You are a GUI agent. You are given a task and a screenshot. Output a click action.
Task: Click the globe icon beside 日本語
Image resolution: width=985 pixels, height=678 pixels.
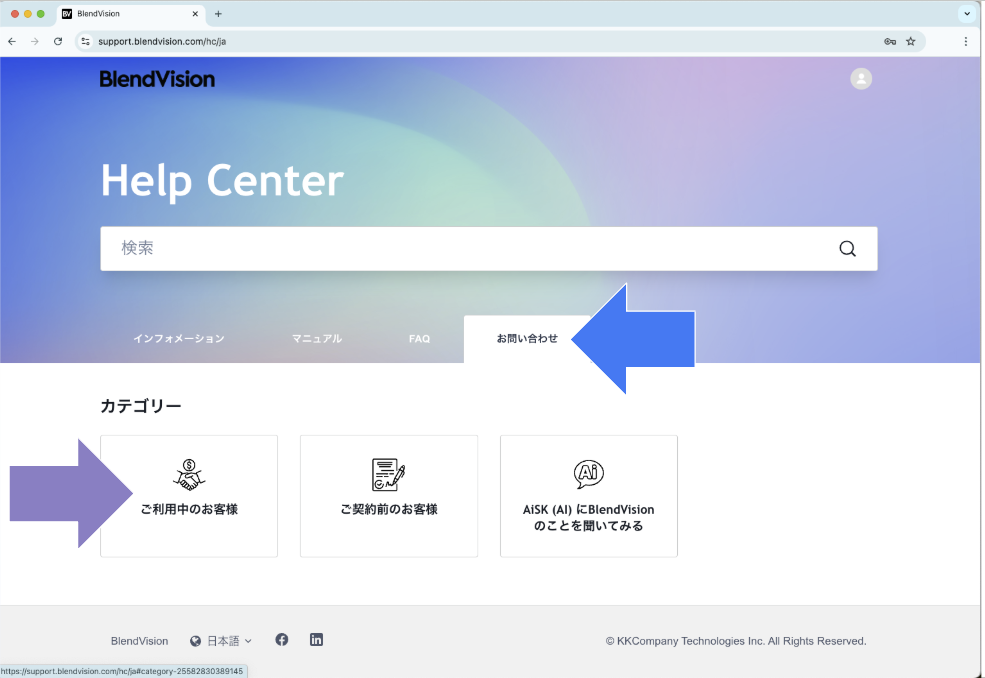coord(195,641)
